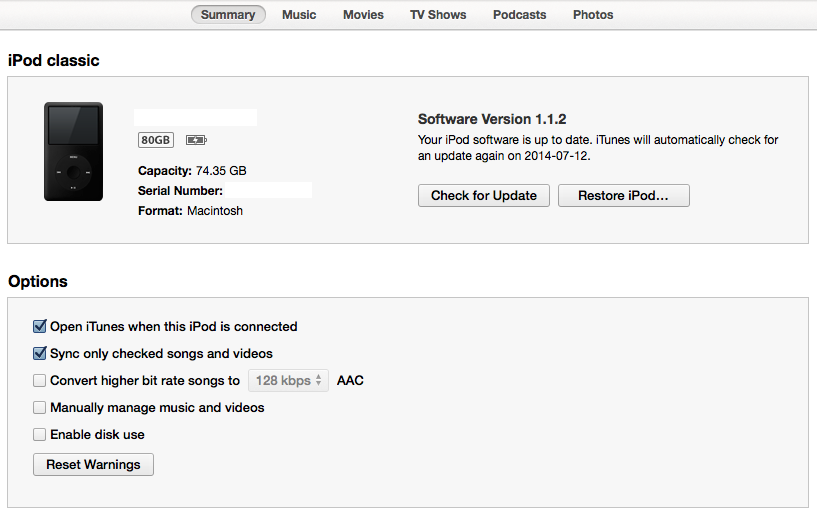Click the Reset Warnings button
Image resolution: width=817 pixels, height=513 pixels.
(x=93, y=465)
